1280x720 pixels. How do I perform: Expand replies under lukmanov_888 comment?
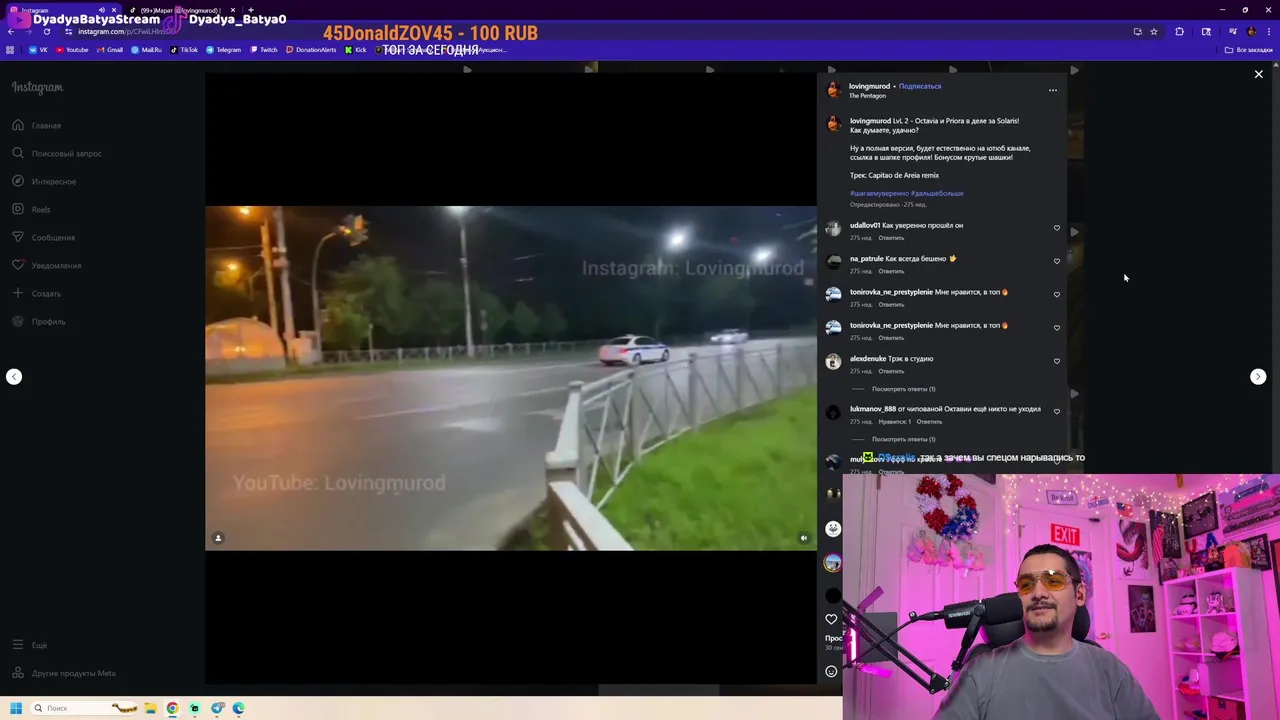point(903,439)
